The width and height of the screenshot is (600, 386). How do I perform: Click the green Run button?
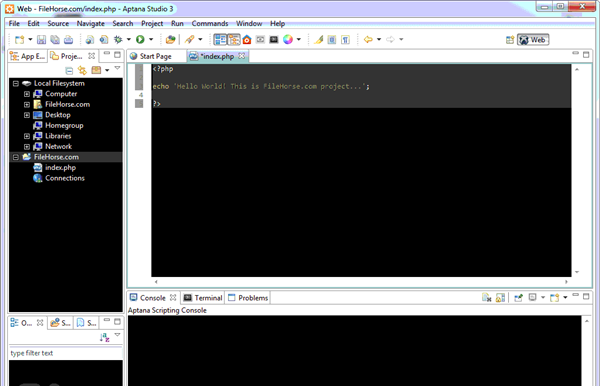point(140,39)
